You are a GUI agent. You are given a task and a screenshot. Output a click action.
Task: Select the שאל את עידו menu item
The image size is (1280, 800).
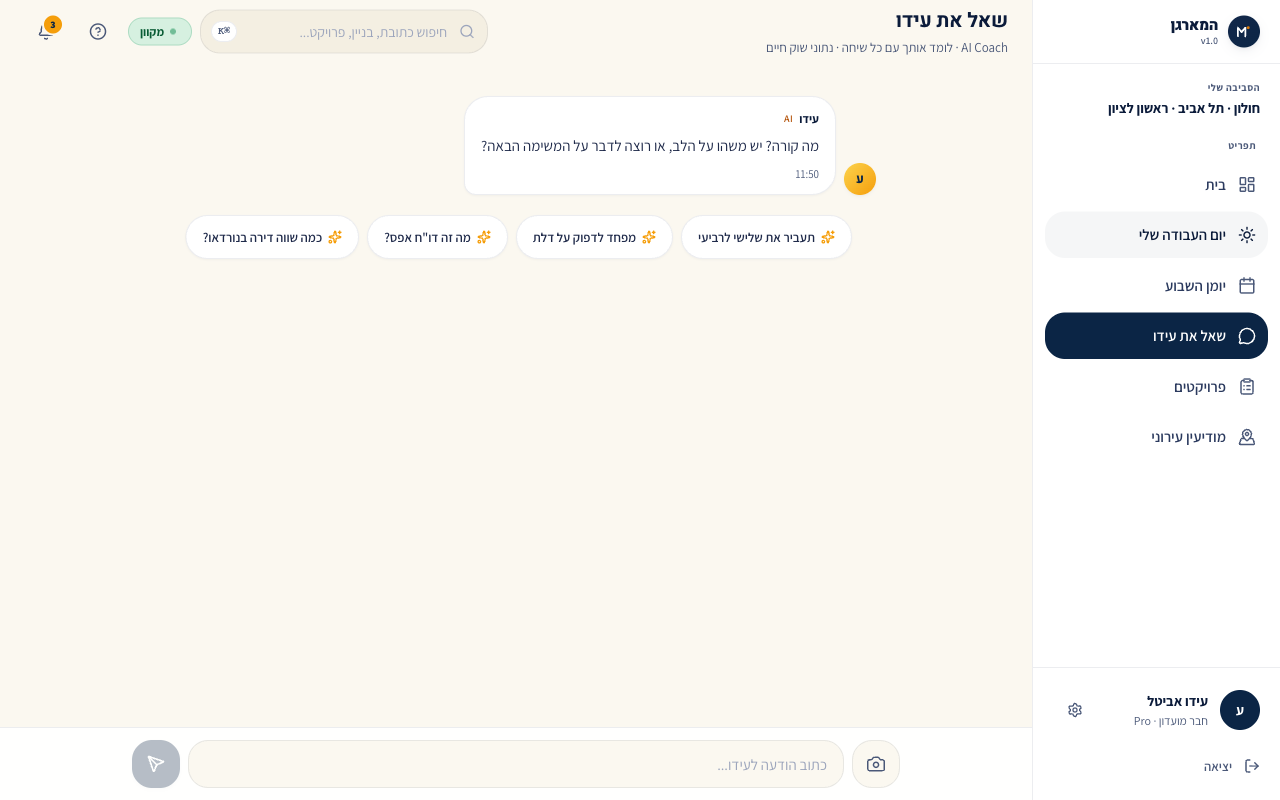click(x=1156, y=336)
